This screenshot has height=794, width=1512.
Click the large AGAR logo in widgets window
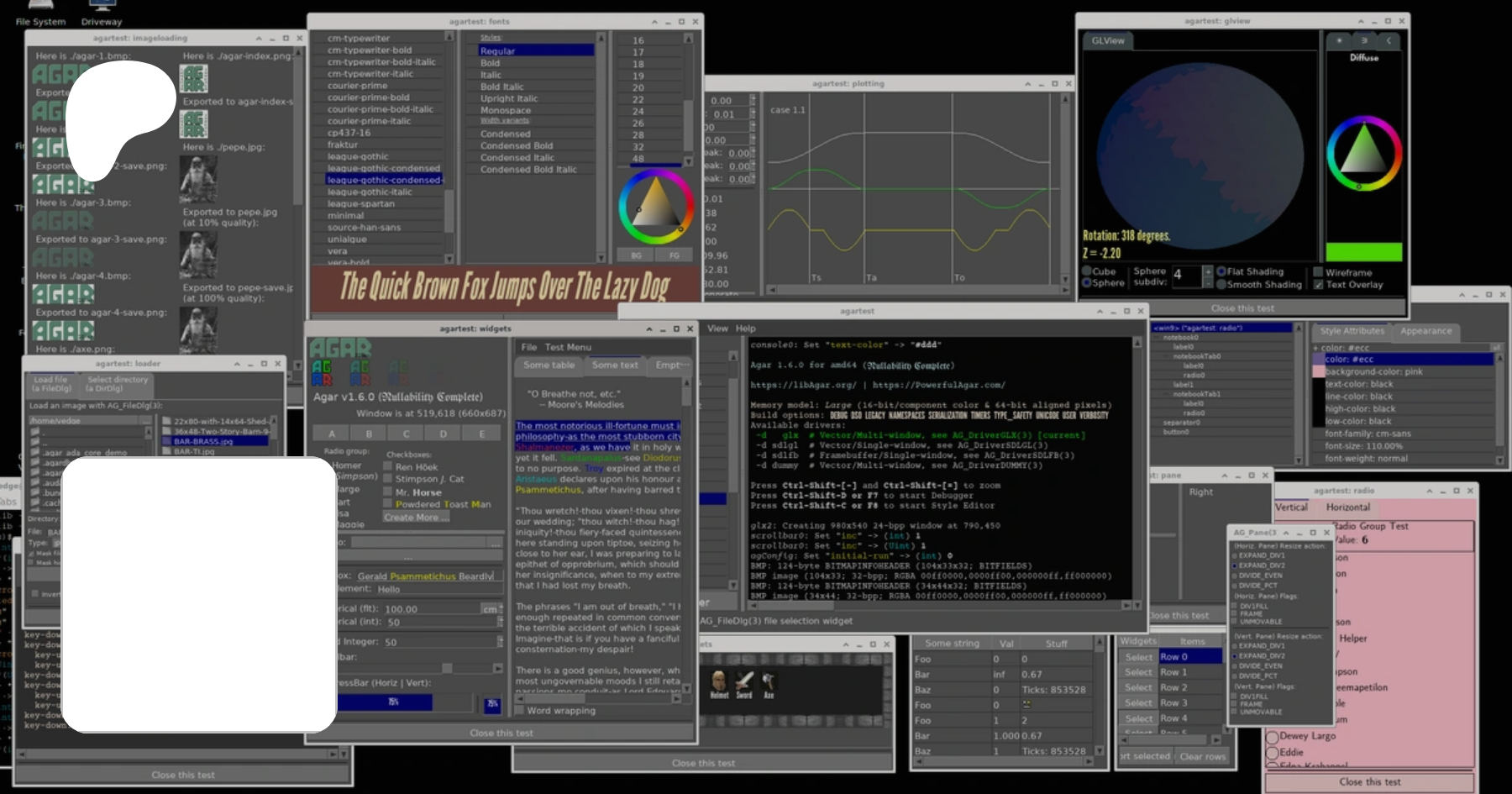click(x=340, y=348)
